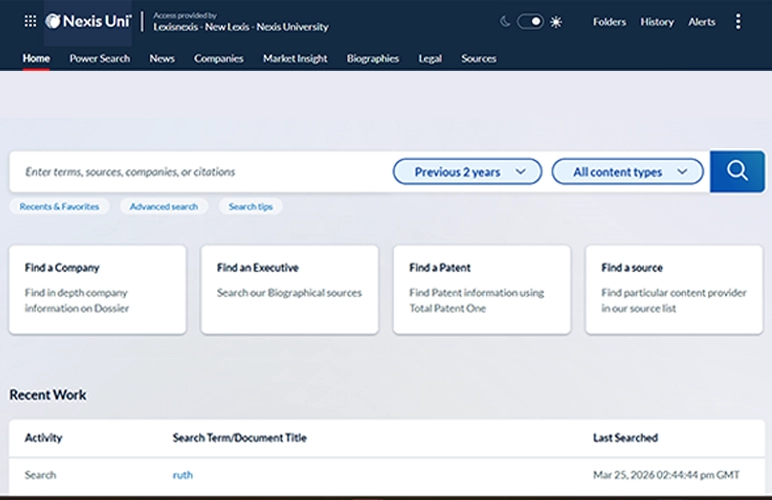Open the Find a Patent card
772x500 pixels.
[482, 290]
